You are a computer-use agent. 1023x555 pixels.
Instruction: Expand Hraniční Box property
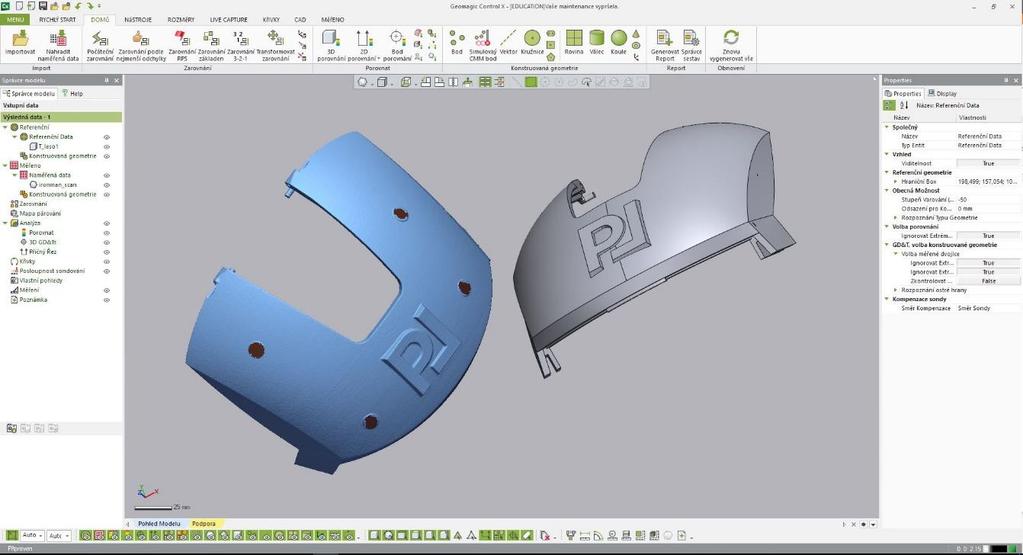point(895,181)
